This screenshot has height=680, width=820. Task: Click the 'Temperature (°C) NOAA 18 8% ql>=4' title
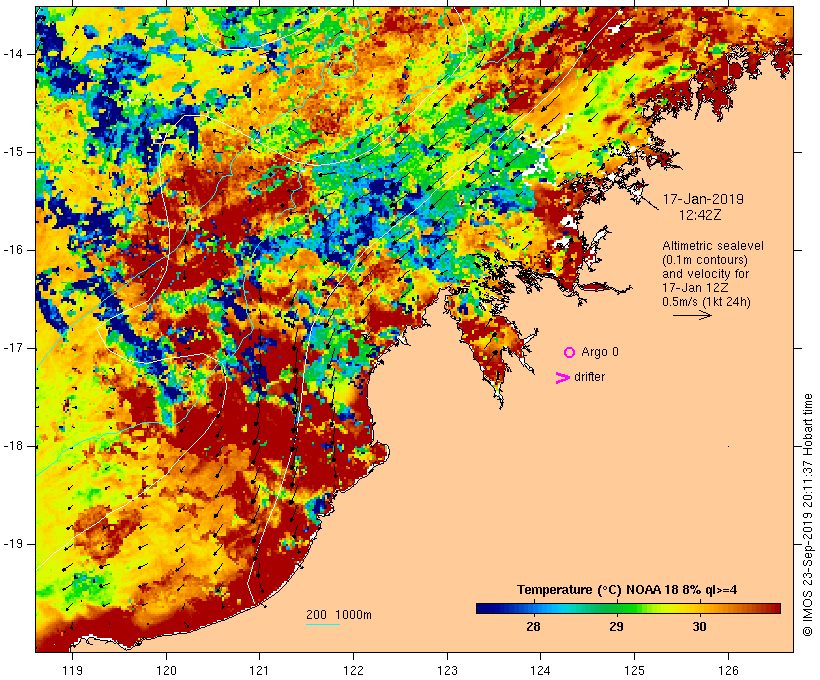pos(627,590)
